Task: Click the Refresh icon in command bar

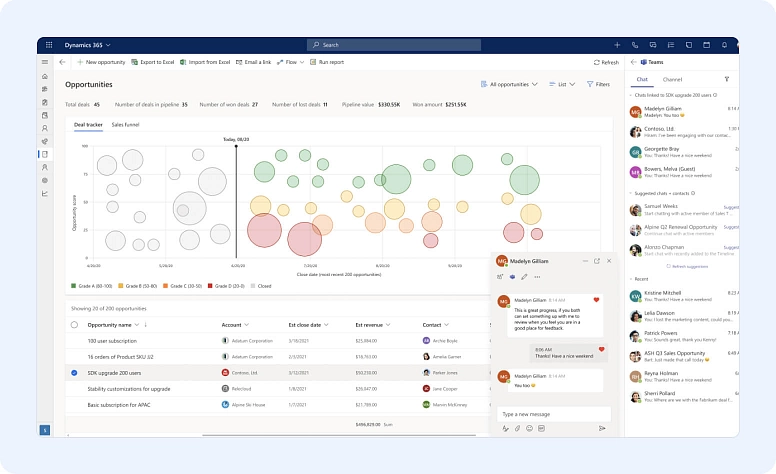Action: point(596,62)
